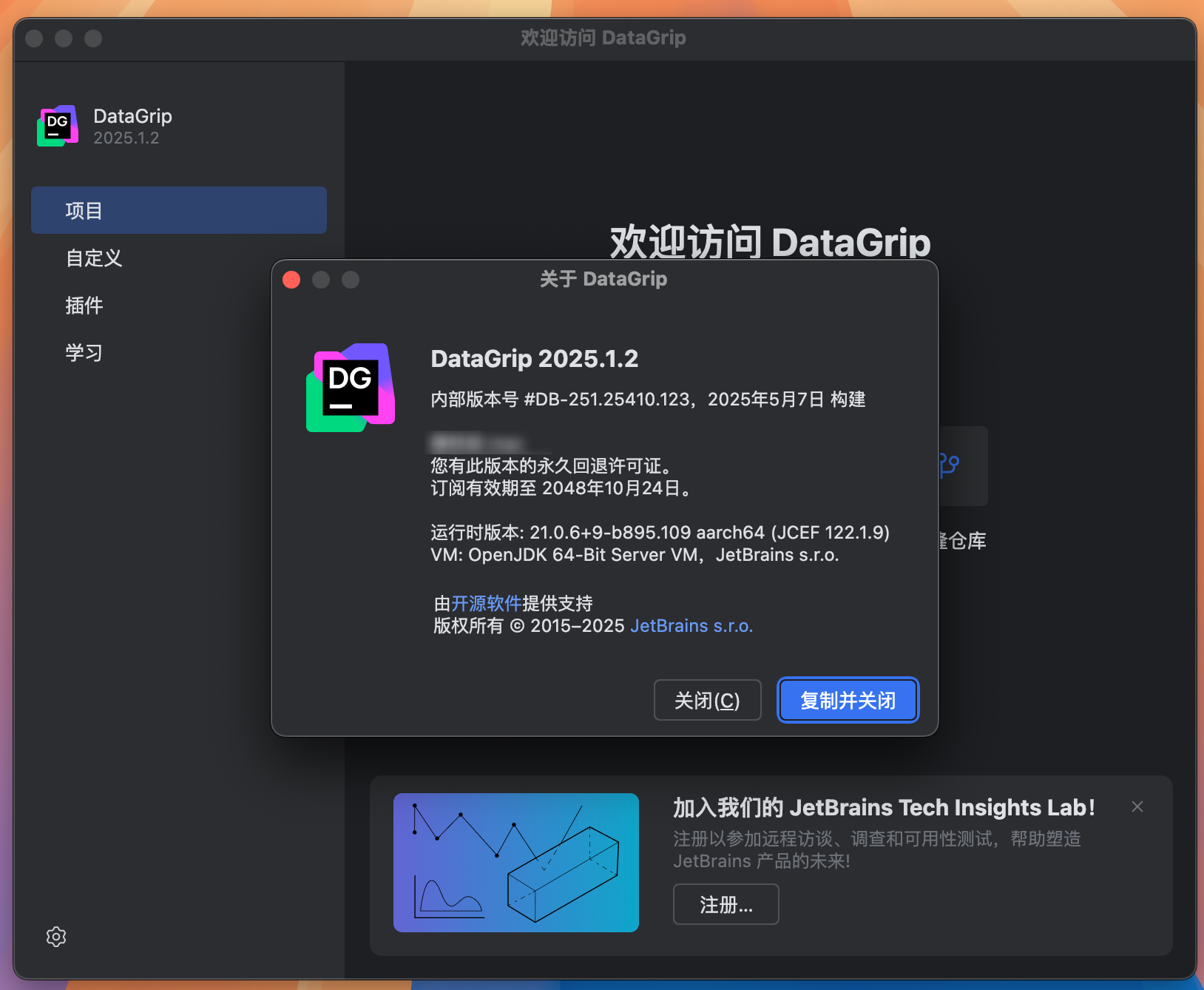The height and width of the screenshot is (990, 1204).
Task: Dismiss the Tech Insights Lab banner
Action: coord(1137,807)
